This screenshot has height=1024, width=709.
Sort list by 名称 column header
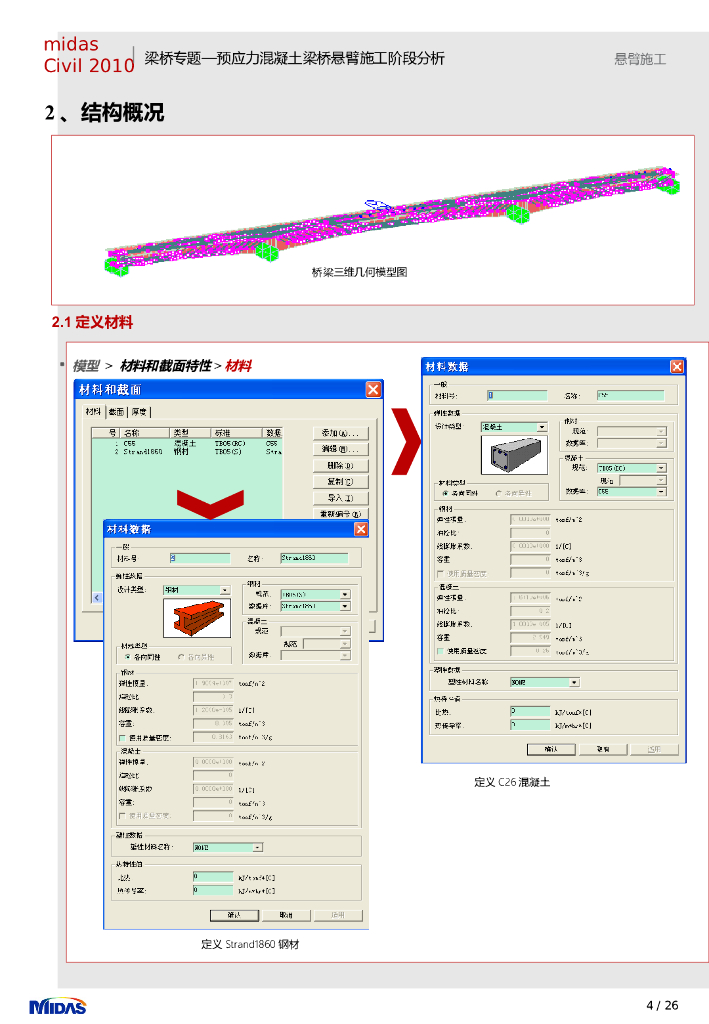click(145, 433)
